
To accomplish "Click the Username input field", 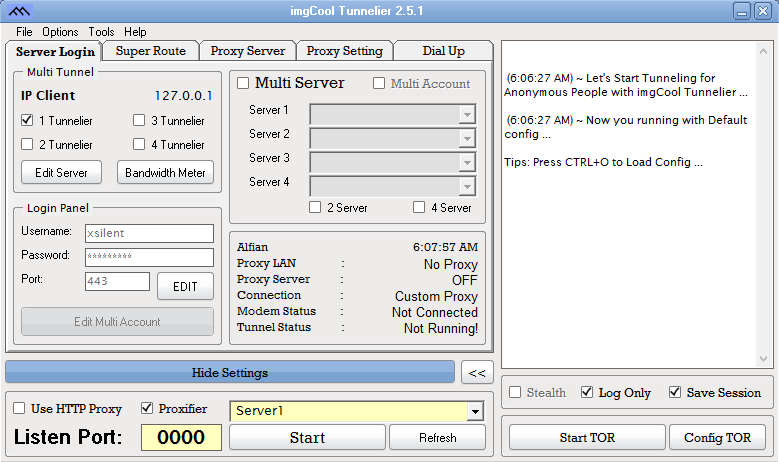I will (149, 233).
